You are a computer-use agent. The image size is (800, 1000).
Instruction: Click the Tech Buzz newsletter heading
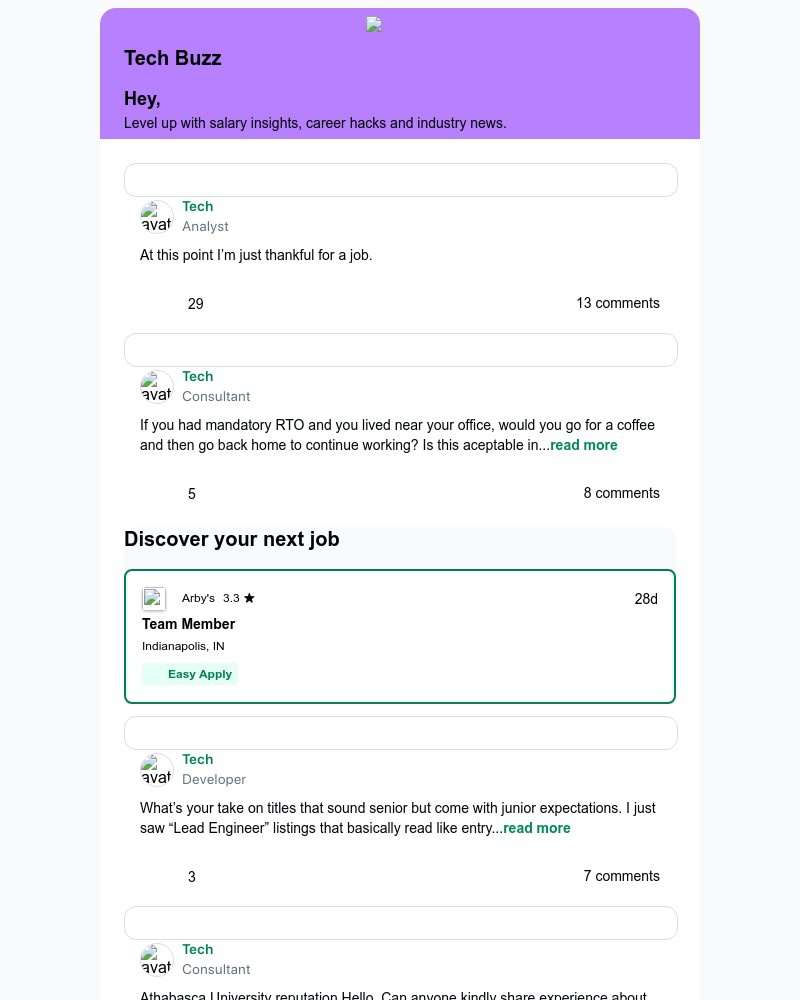pyautogui.click(x=173, y=58)
